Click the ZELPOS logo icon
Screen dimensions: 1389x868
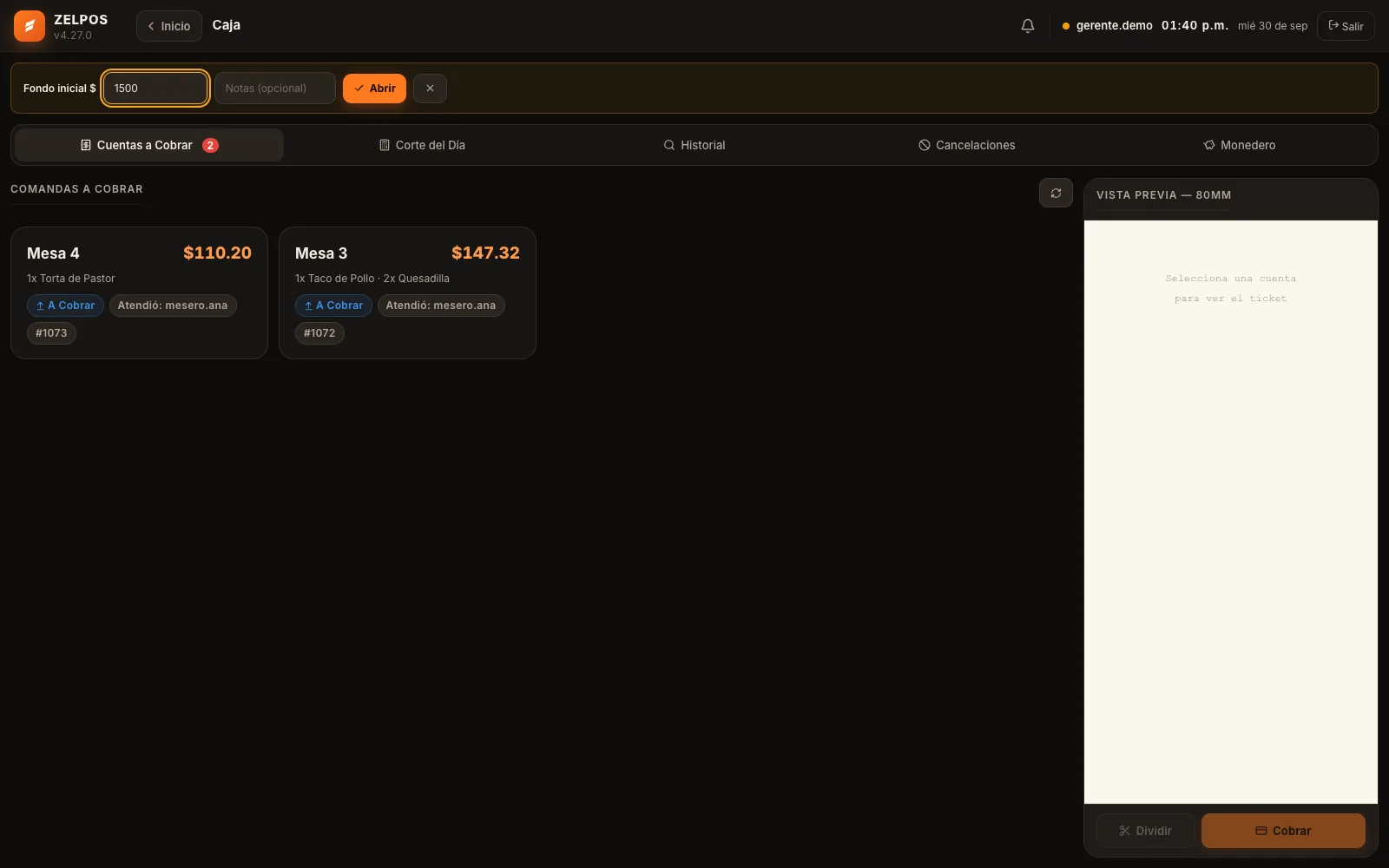click(30, 26)
